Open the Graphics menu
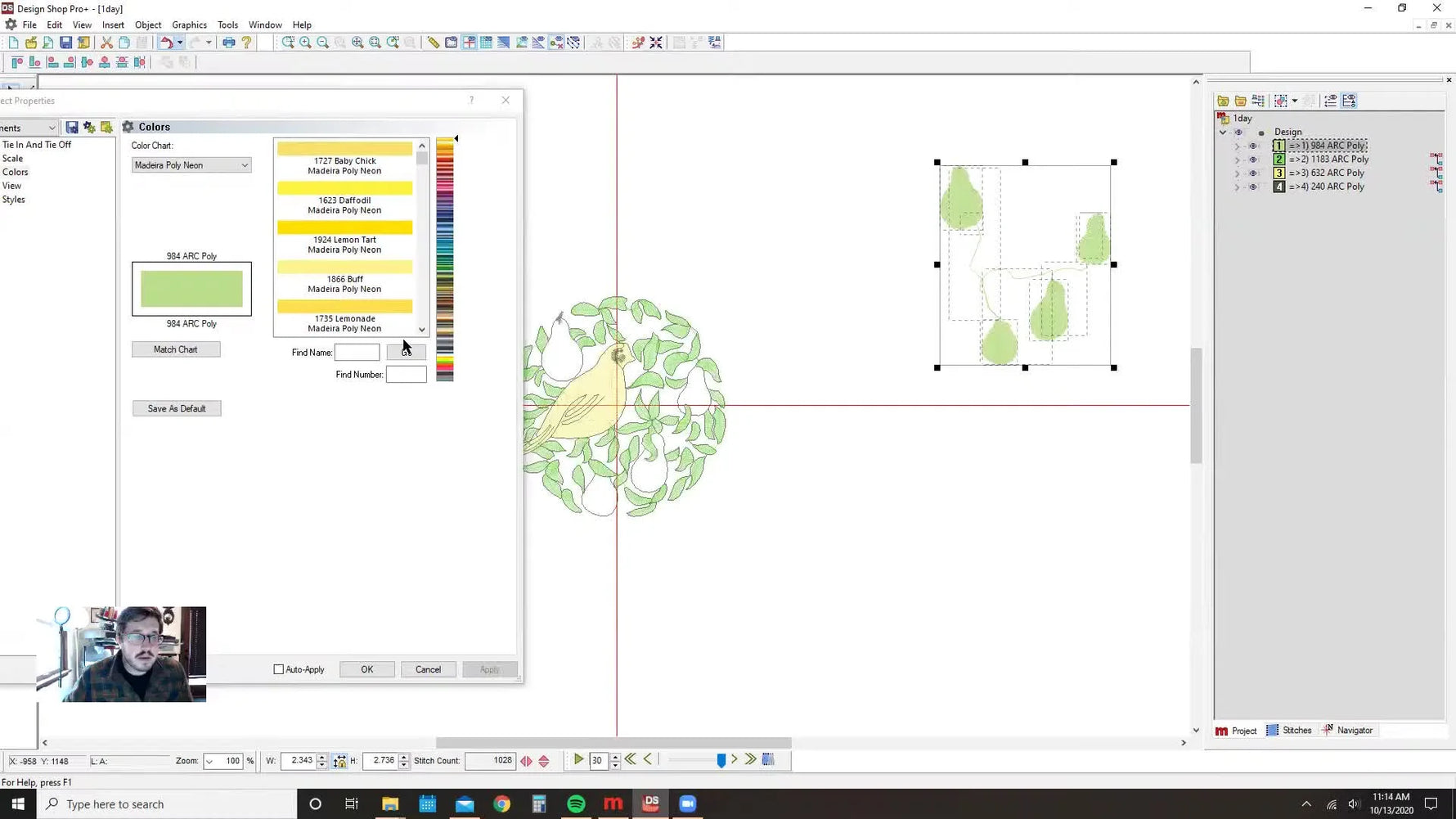Screen dimensions: 1456x819 tap(189, 25)
